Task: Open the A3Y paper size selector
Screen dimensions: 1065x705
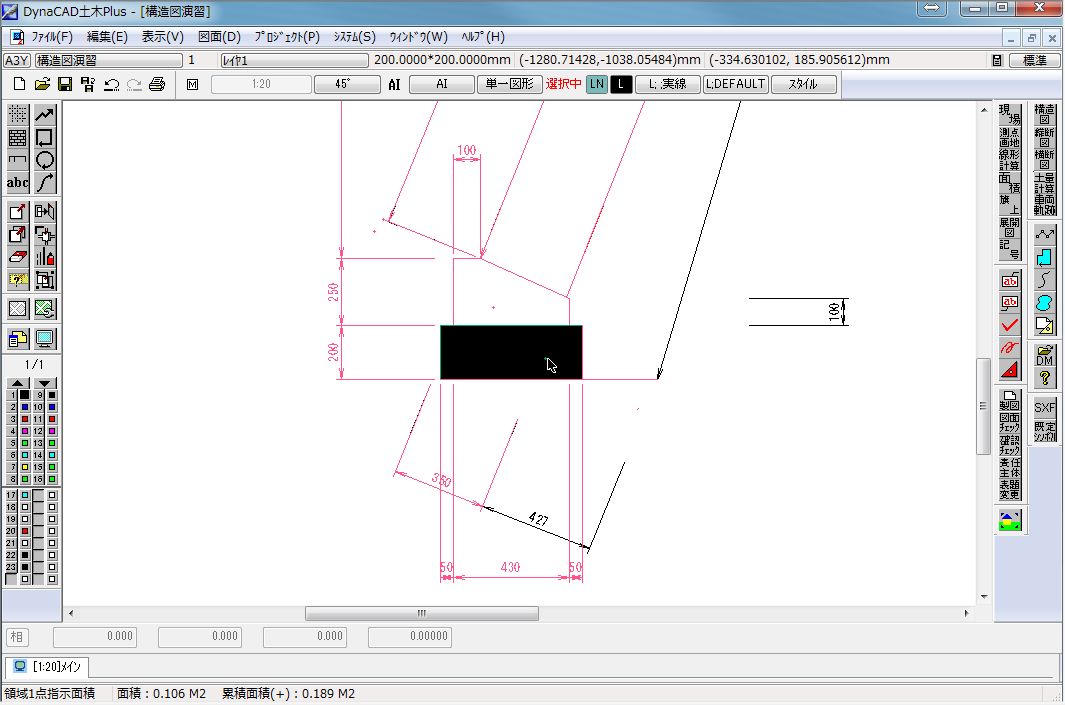Action: [x=16, y=60]
